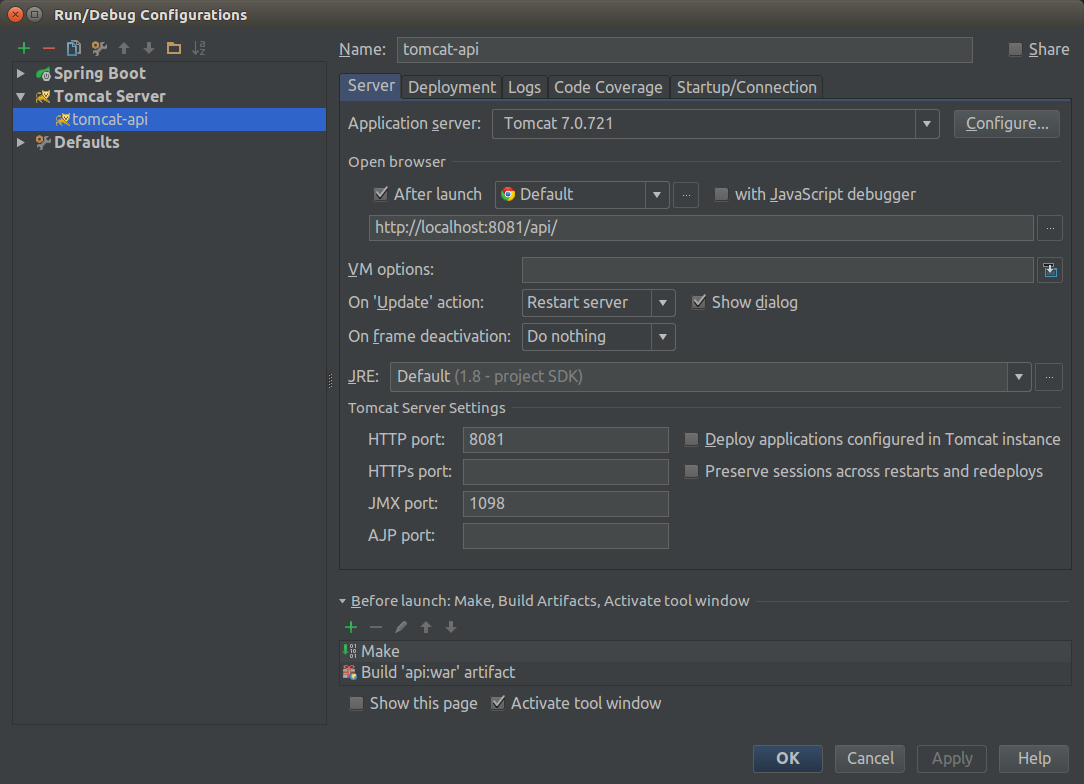The width and height of the screenshot is (1084, 784).
Task: Collapse the Before launch section
Action: [x=342, y=601]
